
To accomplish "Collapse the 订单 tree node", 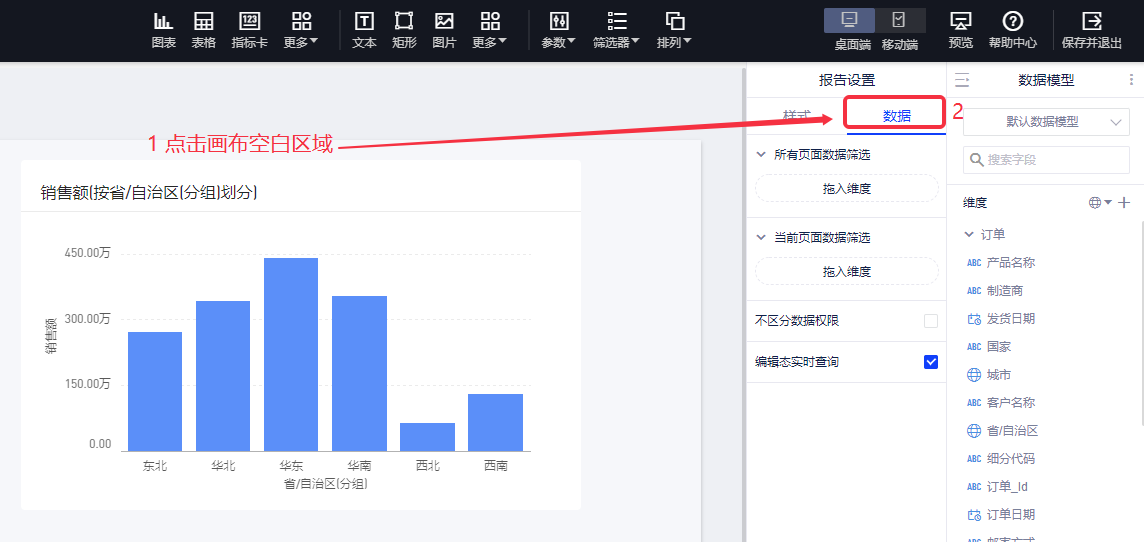I will point(968,234).
